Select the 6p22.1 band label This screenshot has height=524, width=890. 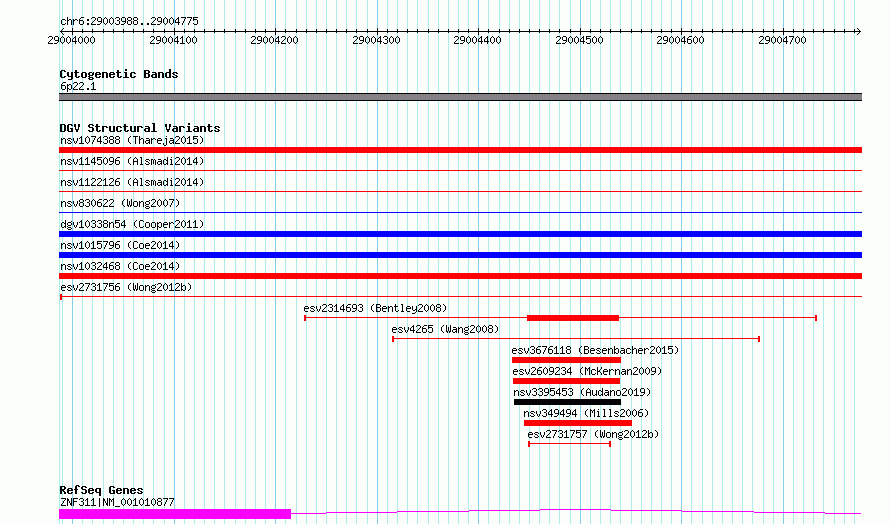pyautogui.click(x=78, y=86)
